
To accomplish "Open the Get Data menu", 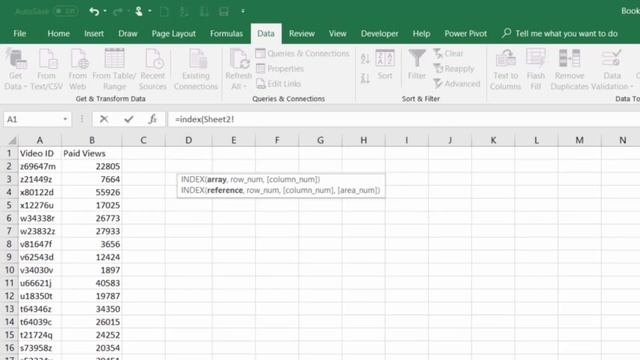I will click(x=16, y=69).
